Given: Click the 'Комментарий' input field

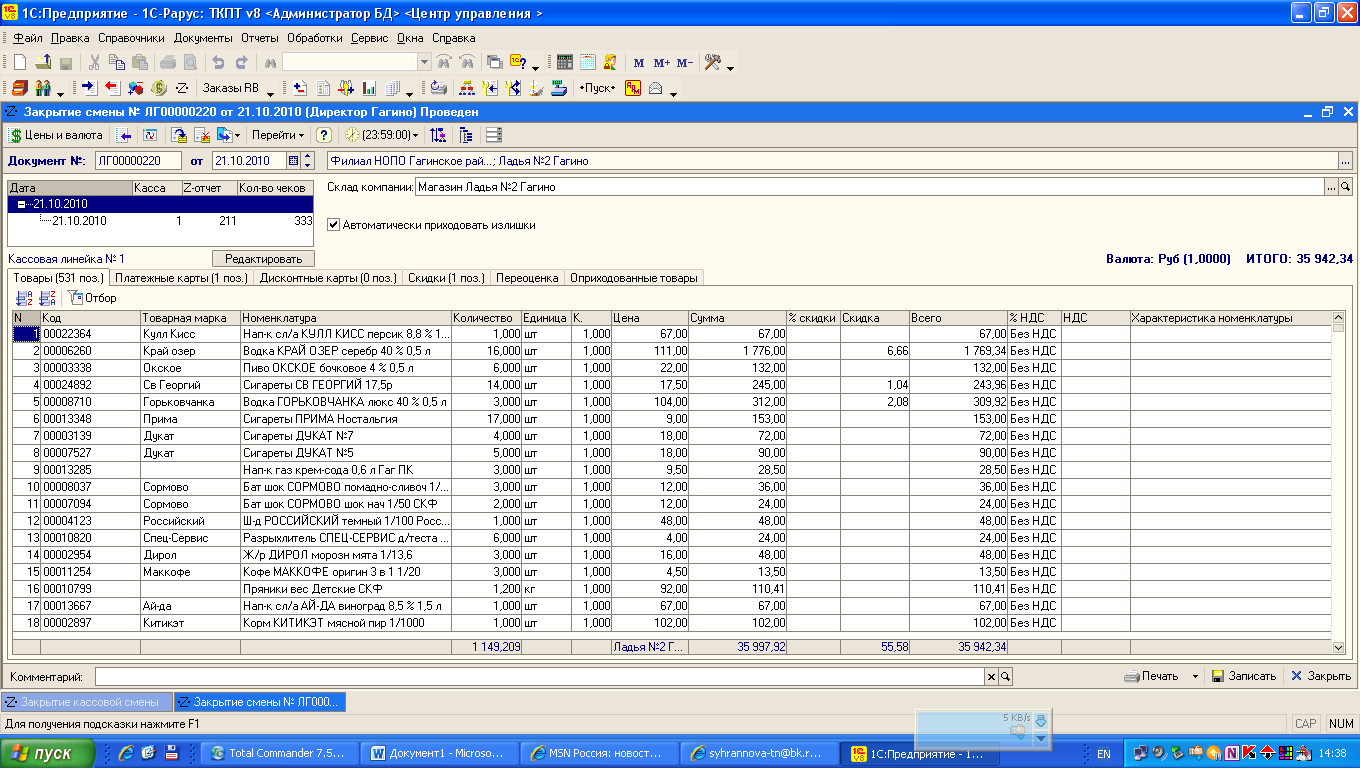Looking at the screenshot, I should coord(539,677).
